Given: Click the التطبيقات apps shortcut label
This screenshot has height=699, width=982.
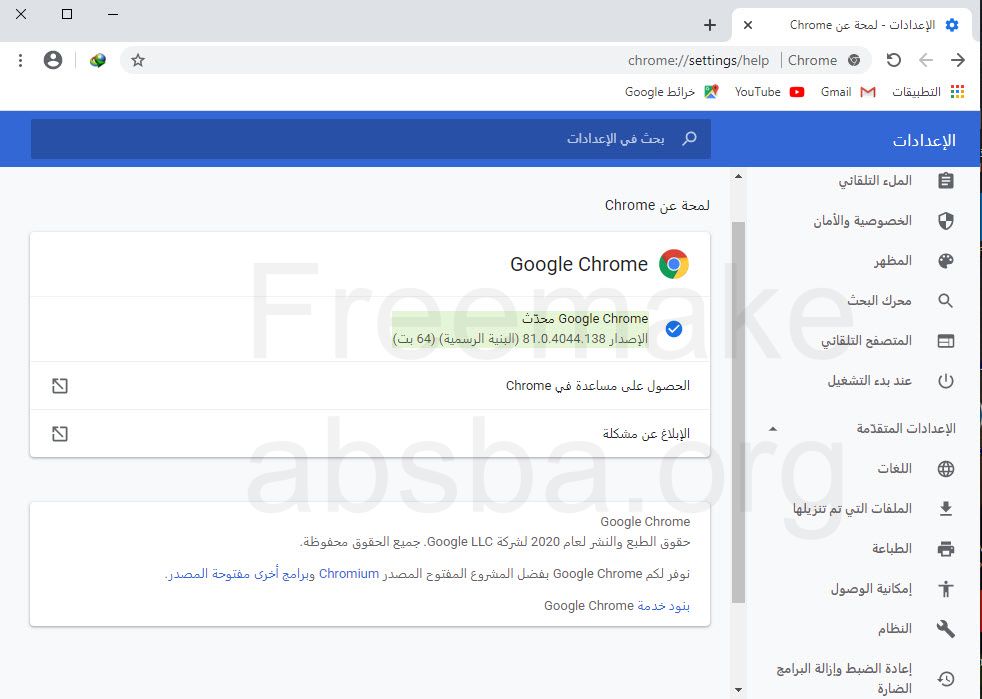Looking at the screenshot, I should 916,92.
